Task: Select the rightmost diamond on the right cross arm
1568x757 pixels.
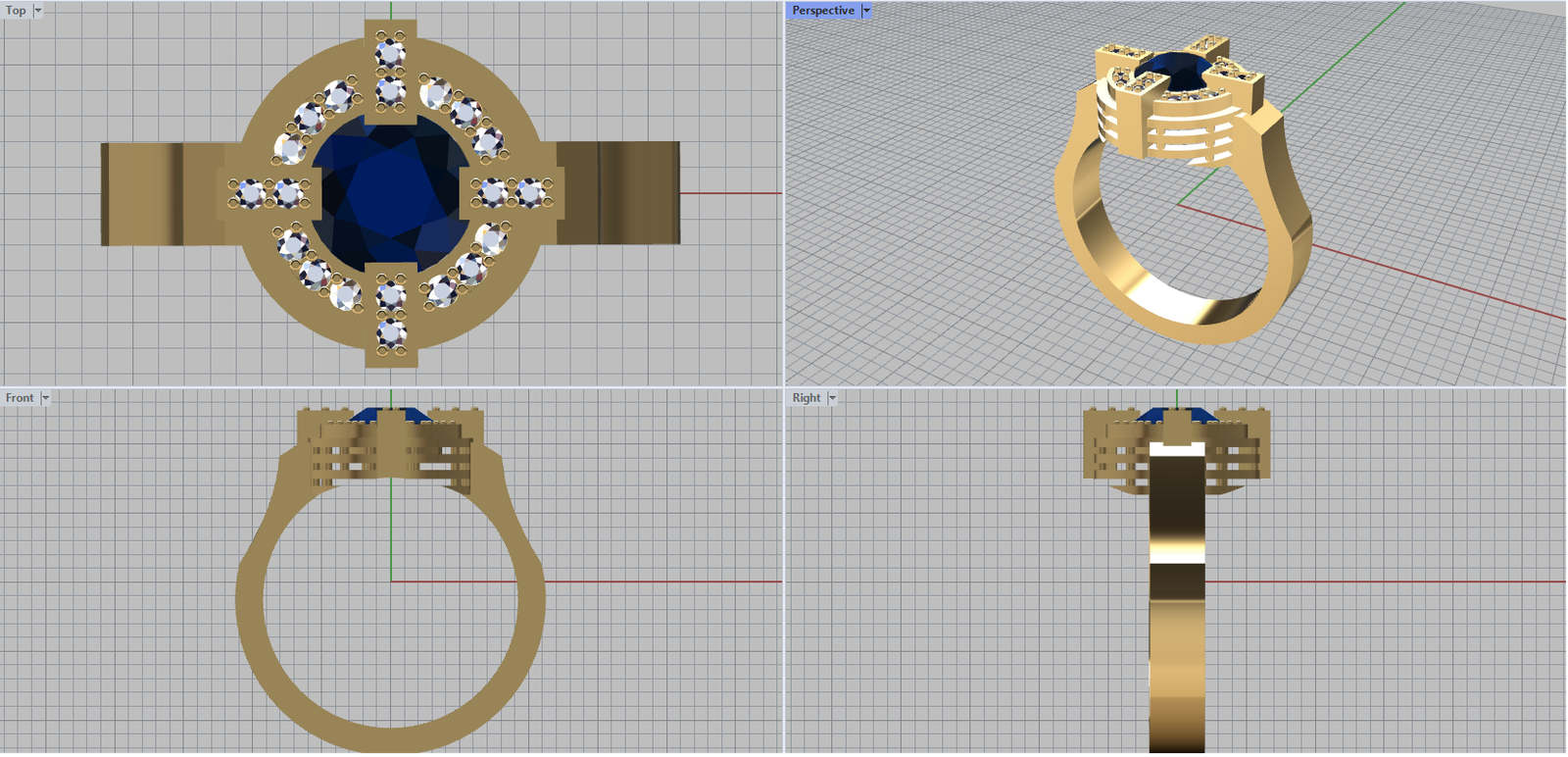Action: point(531,193)
